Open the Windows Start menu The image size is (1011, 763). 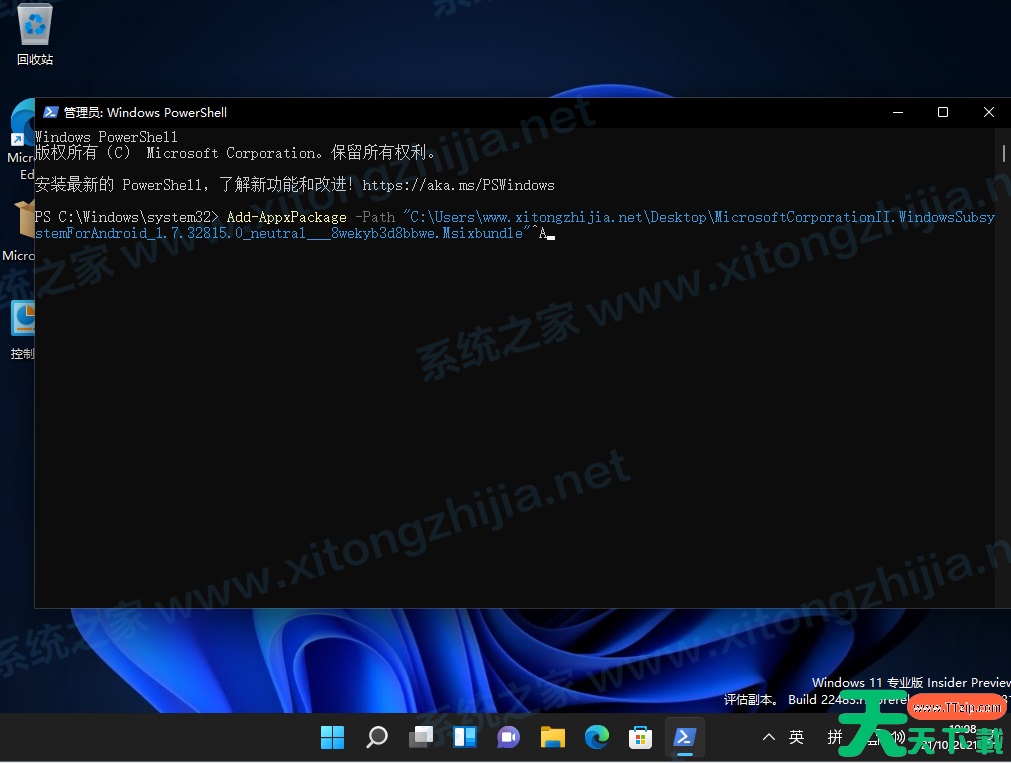(x=332, y=737)
